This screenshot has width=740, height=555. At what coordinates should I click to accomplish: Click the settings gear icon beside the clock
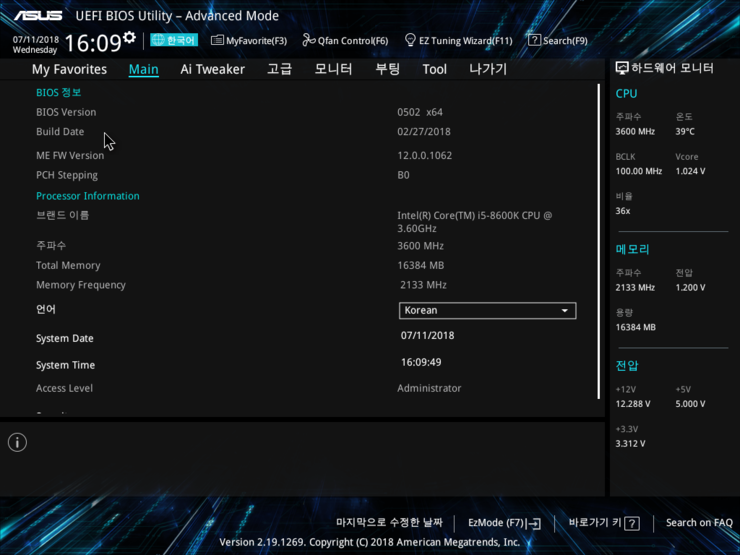coord(129,37)
